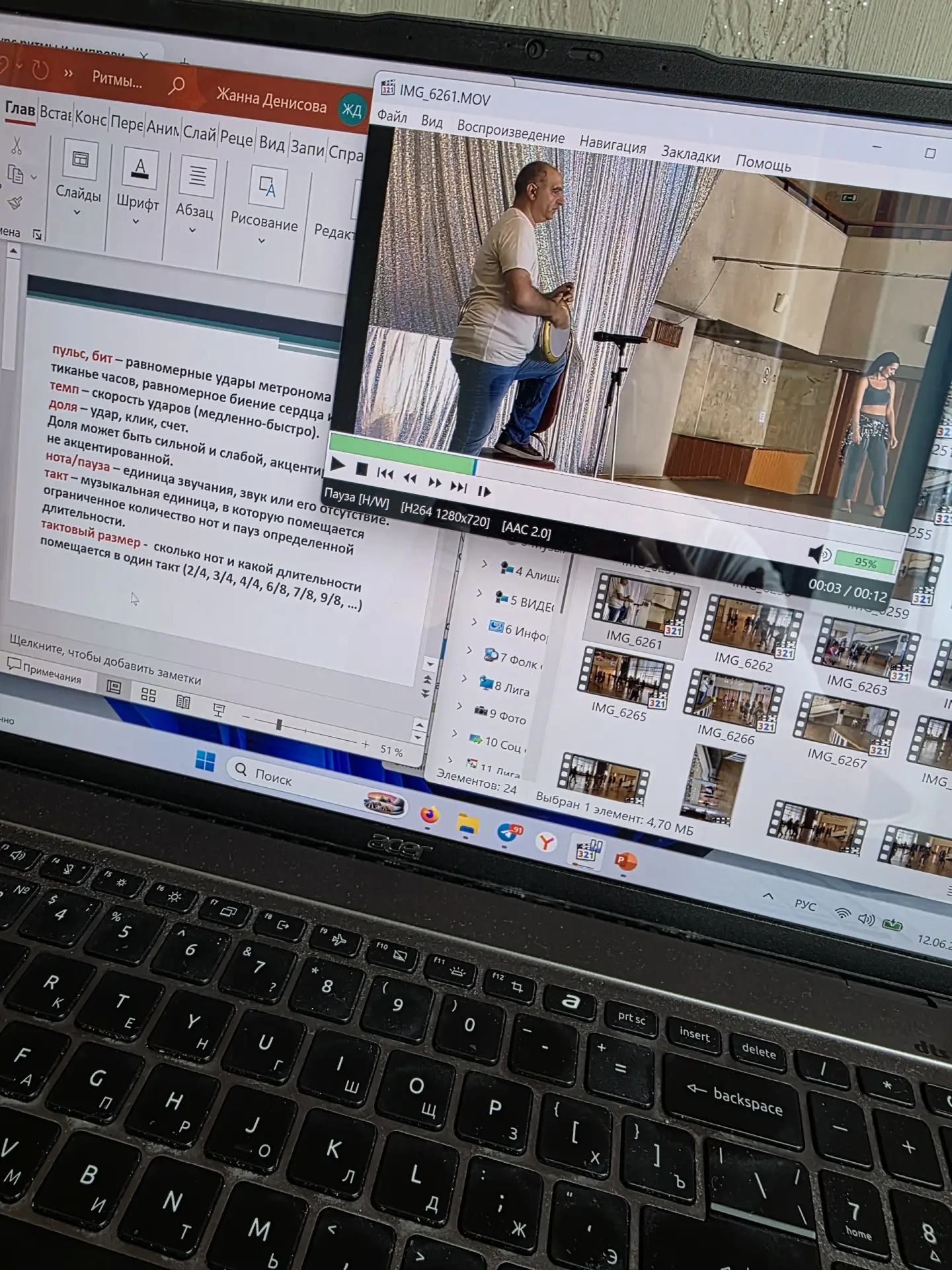Switch to Анимация tab in PowerPoint
This screenshot has height=1270, width=952.
click(163, 128)
